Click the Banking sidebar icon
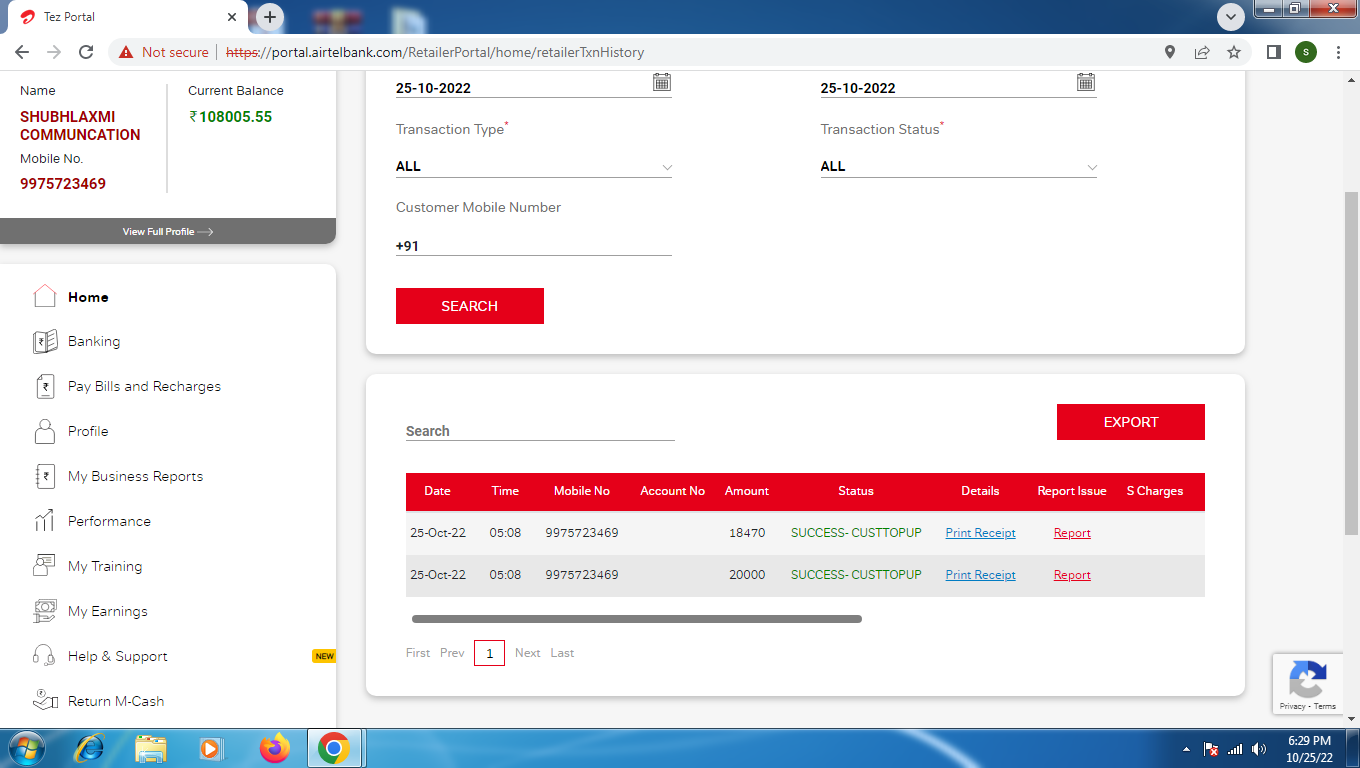 click(x=45, y=342)
